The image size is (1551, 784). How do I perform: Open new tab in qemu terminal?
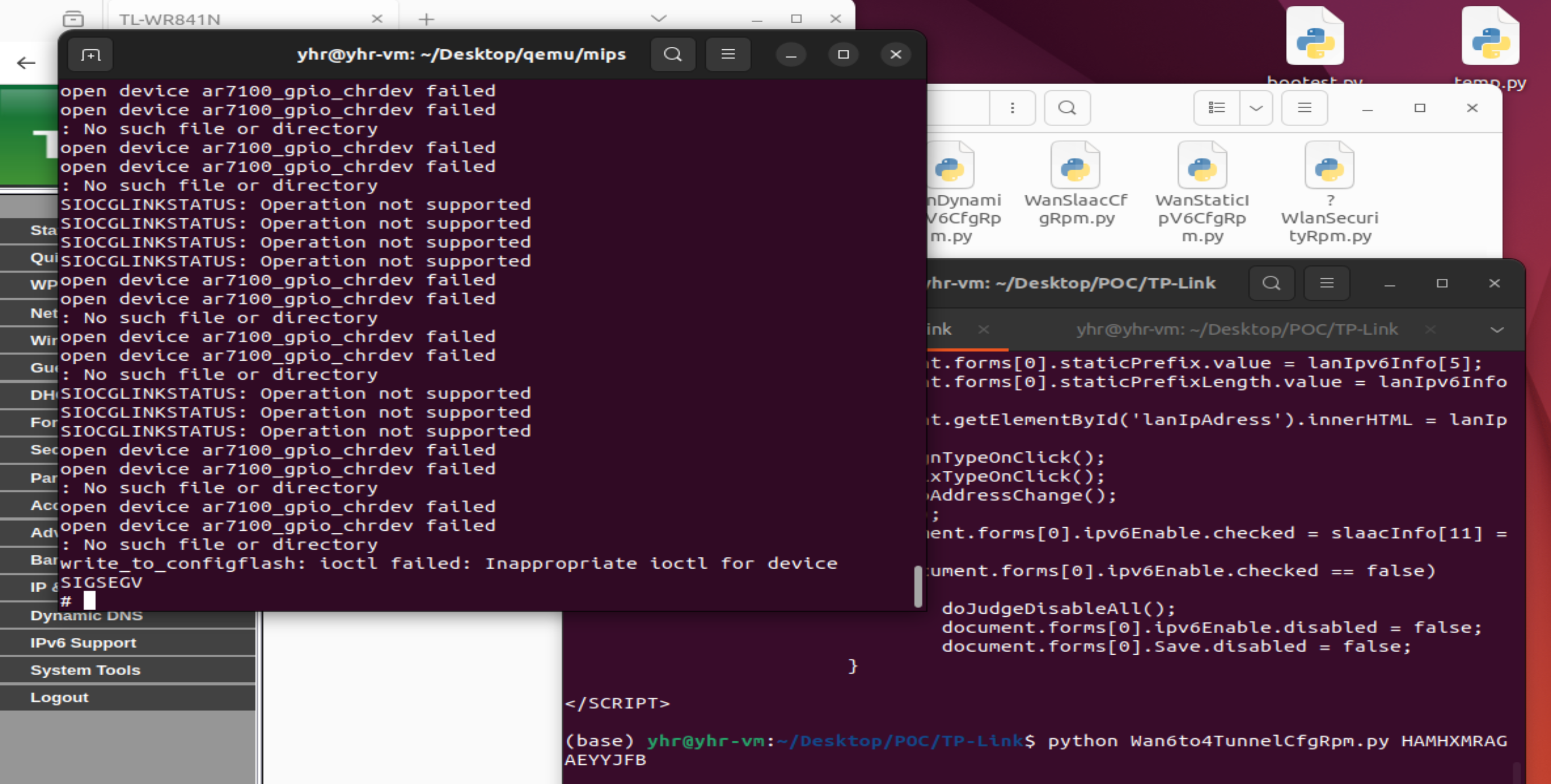pos(91,55)
